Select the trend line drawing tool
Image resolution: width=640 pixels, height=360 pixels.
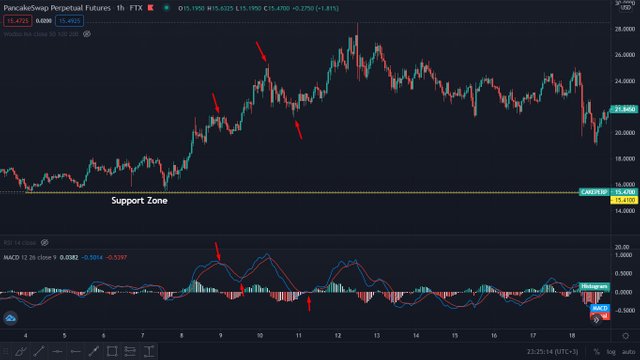tap(39, 351)
